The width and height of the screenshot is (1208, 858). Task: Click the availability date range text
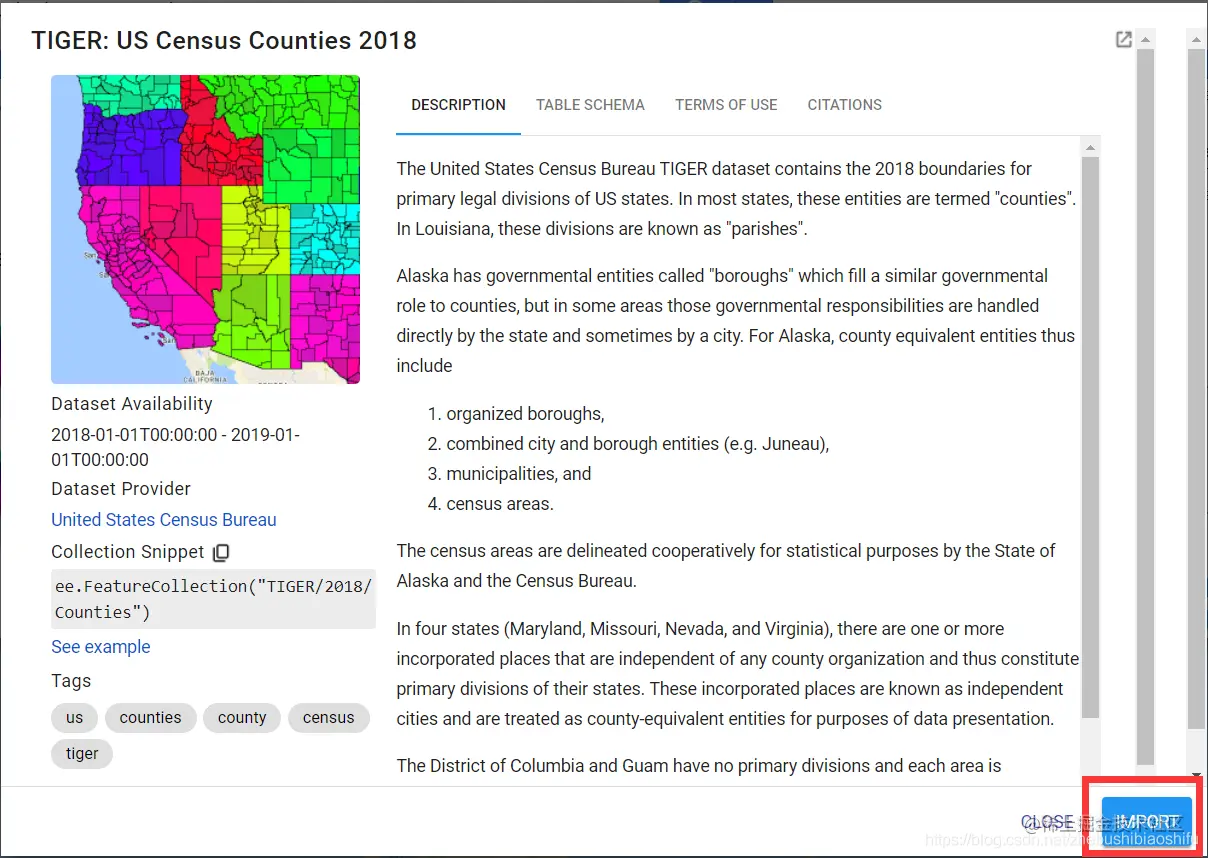click(175, 447)
